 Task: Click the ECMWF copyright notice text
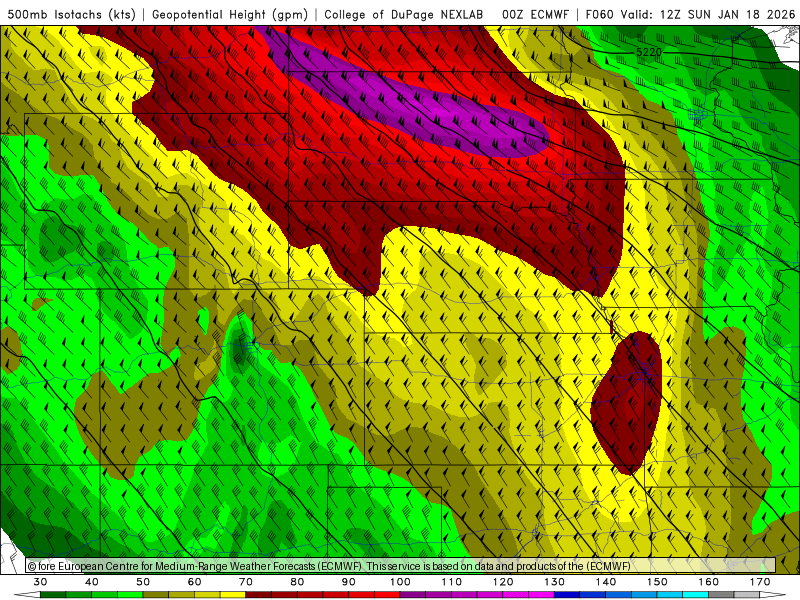(x=329, y=566)
